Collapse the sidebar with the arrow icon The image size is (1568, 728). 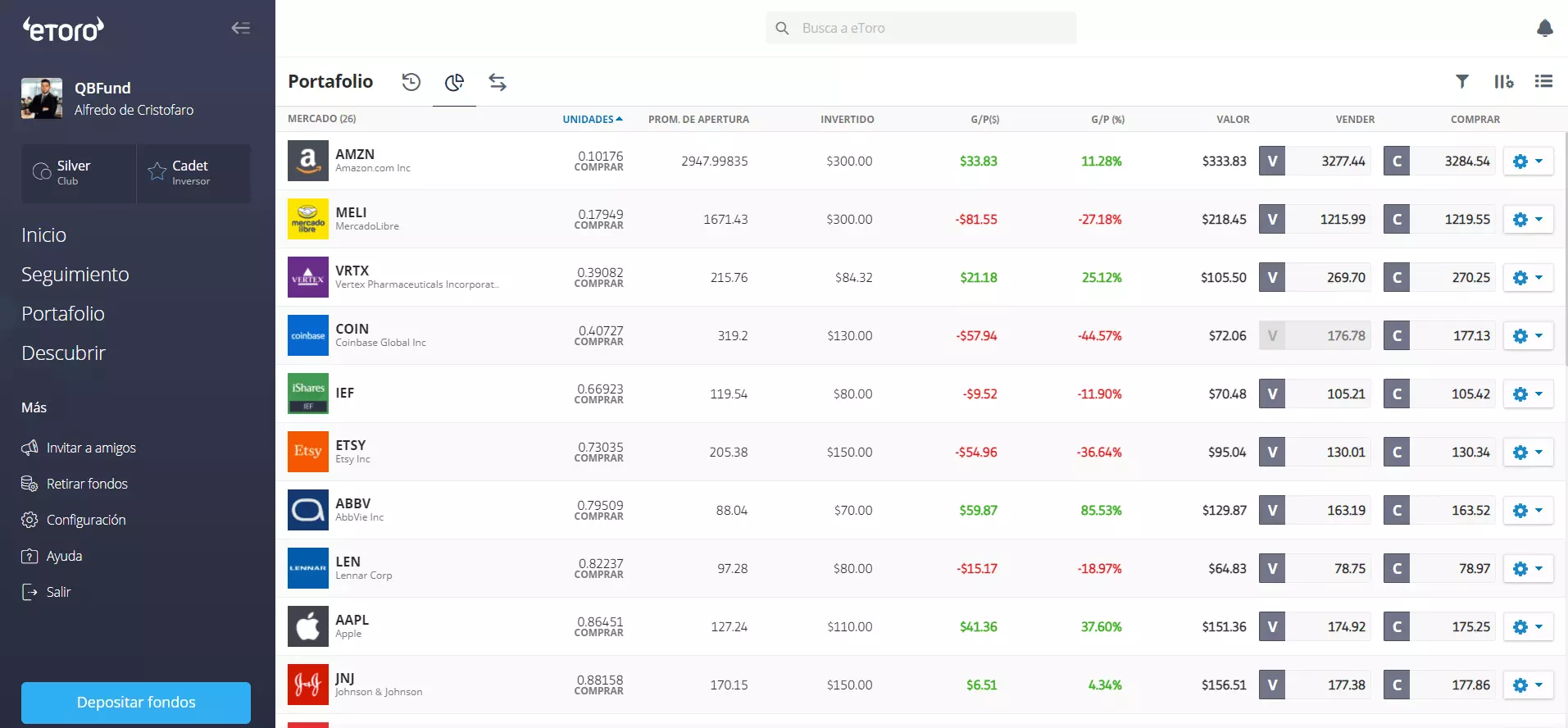[240, 28]
